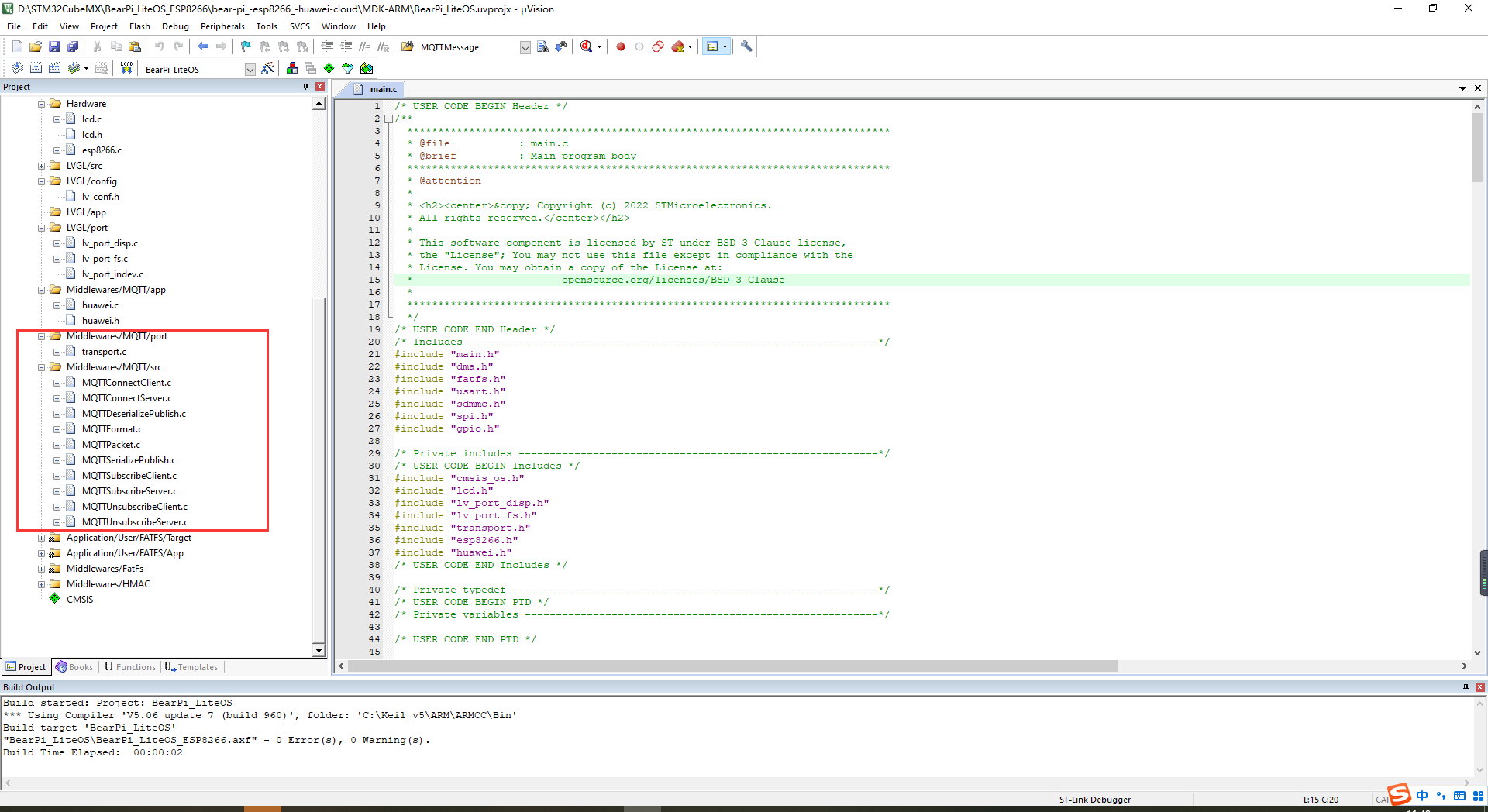Pin the Project panel
The width and height of the screenshot is (1488, 812).
click(306, 87)
